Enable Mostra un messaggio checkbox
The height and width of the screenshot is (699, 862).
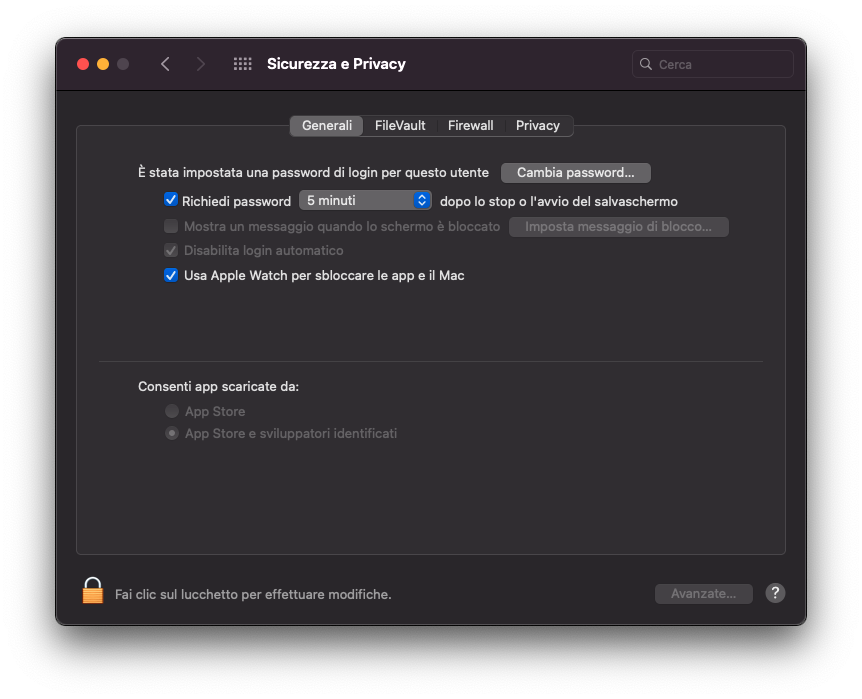(171, 226)
